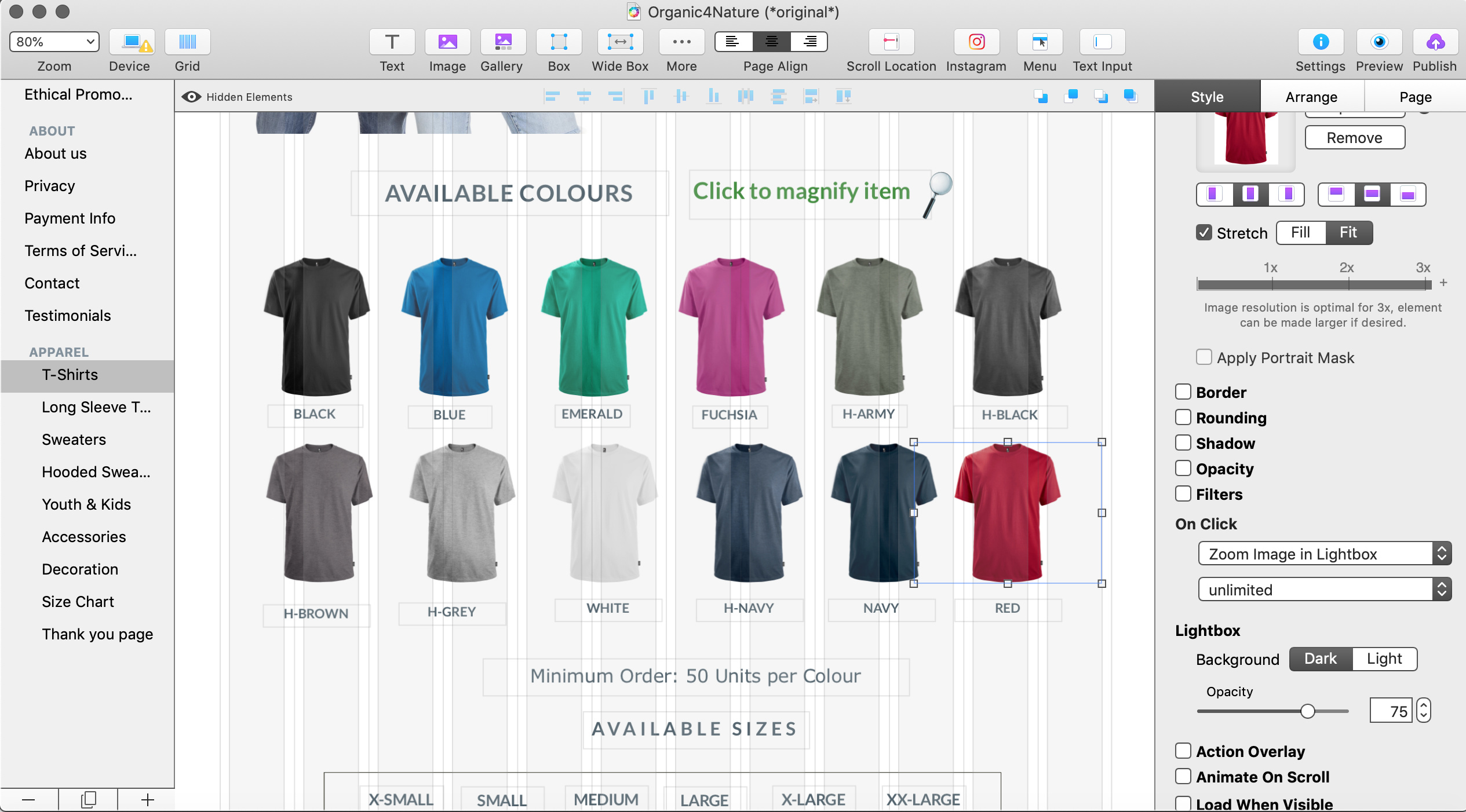Add a Wide Box element
The image size is (1466, 812).
pyautogui.click(x=620, y=42)
